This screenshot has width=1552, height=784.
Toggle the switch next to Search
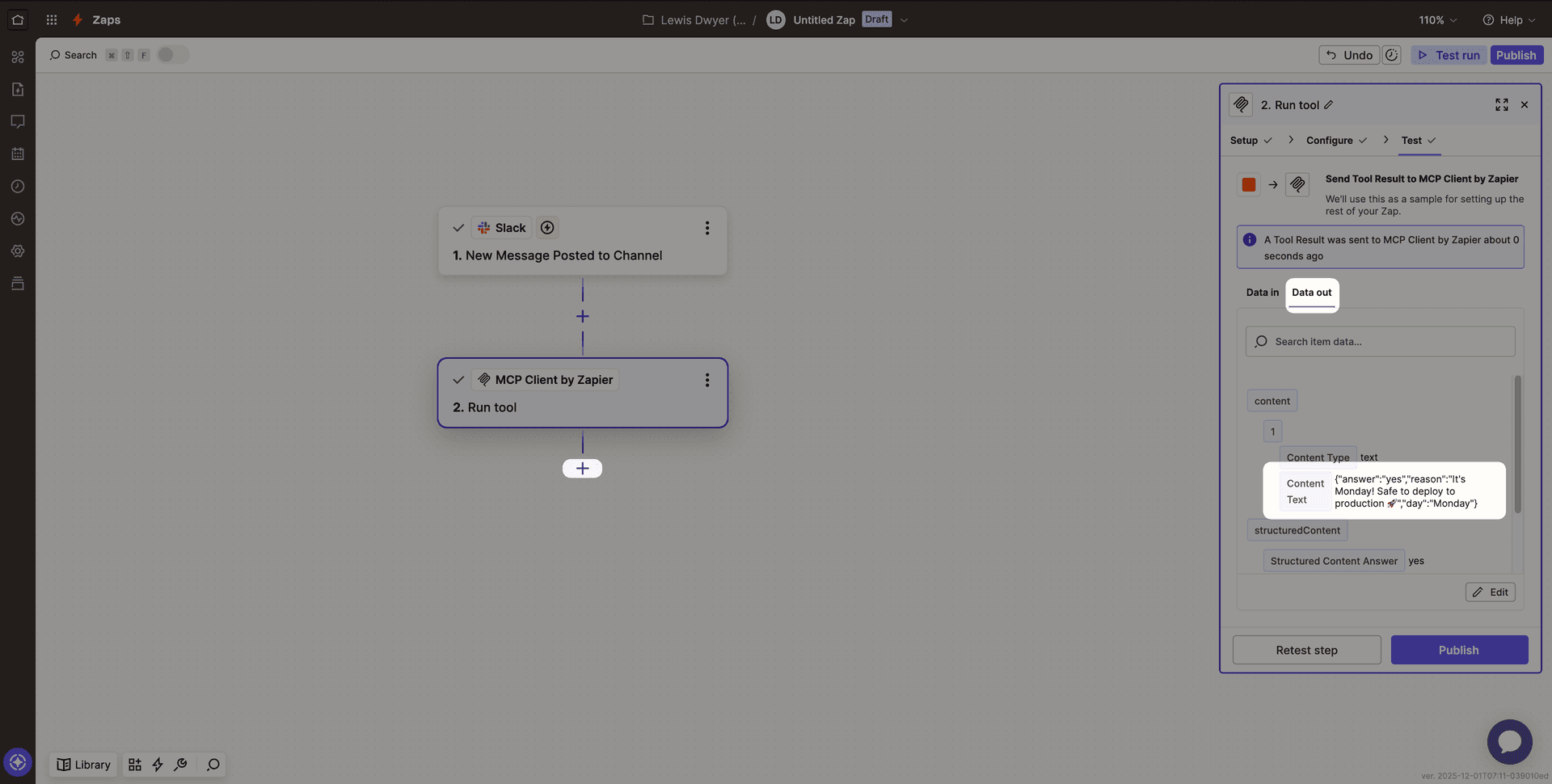point(172,55)
